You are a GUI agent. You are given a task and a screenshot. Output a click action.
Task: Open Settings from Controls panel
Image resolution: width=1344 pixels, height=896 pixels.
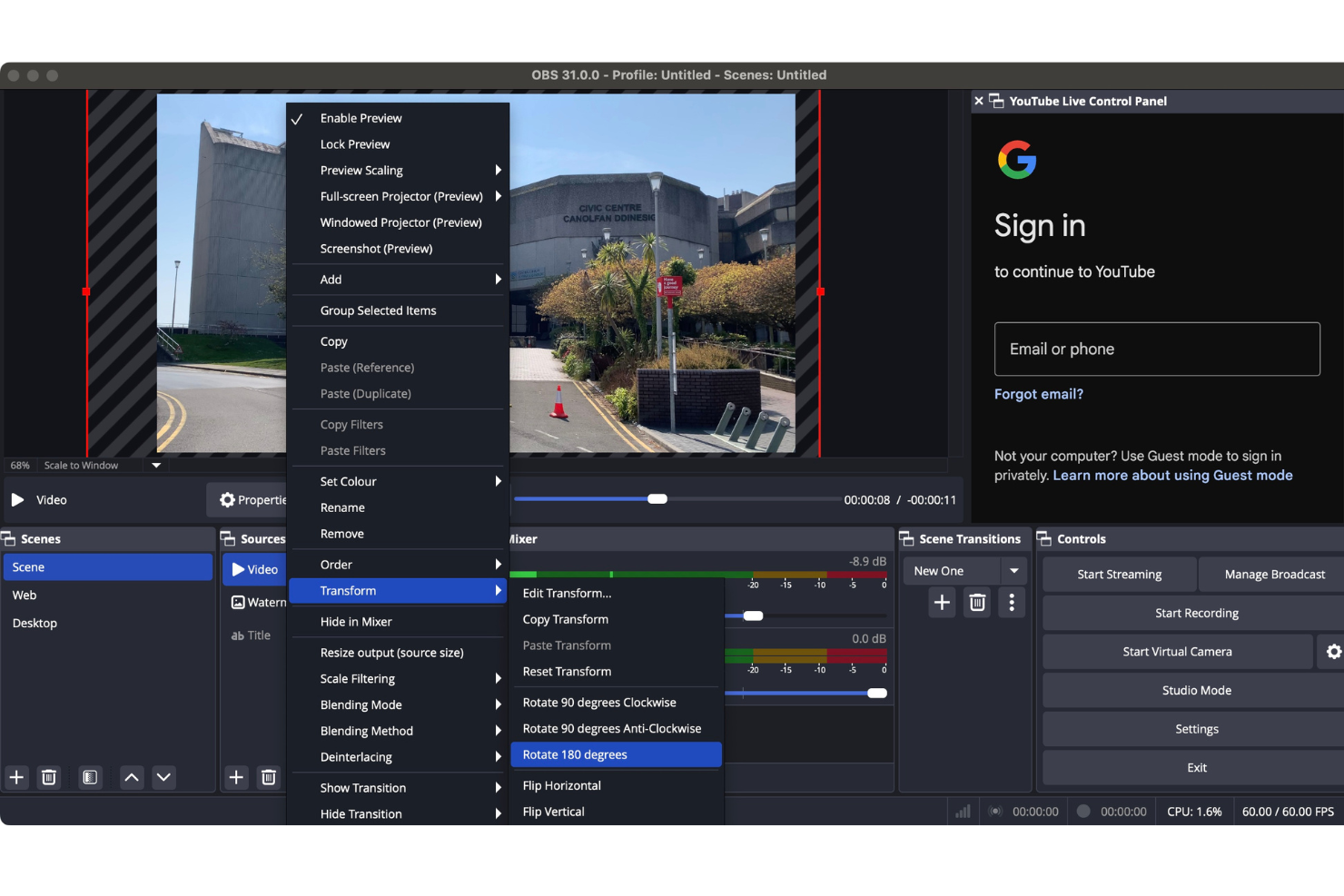coord(1196,730)
